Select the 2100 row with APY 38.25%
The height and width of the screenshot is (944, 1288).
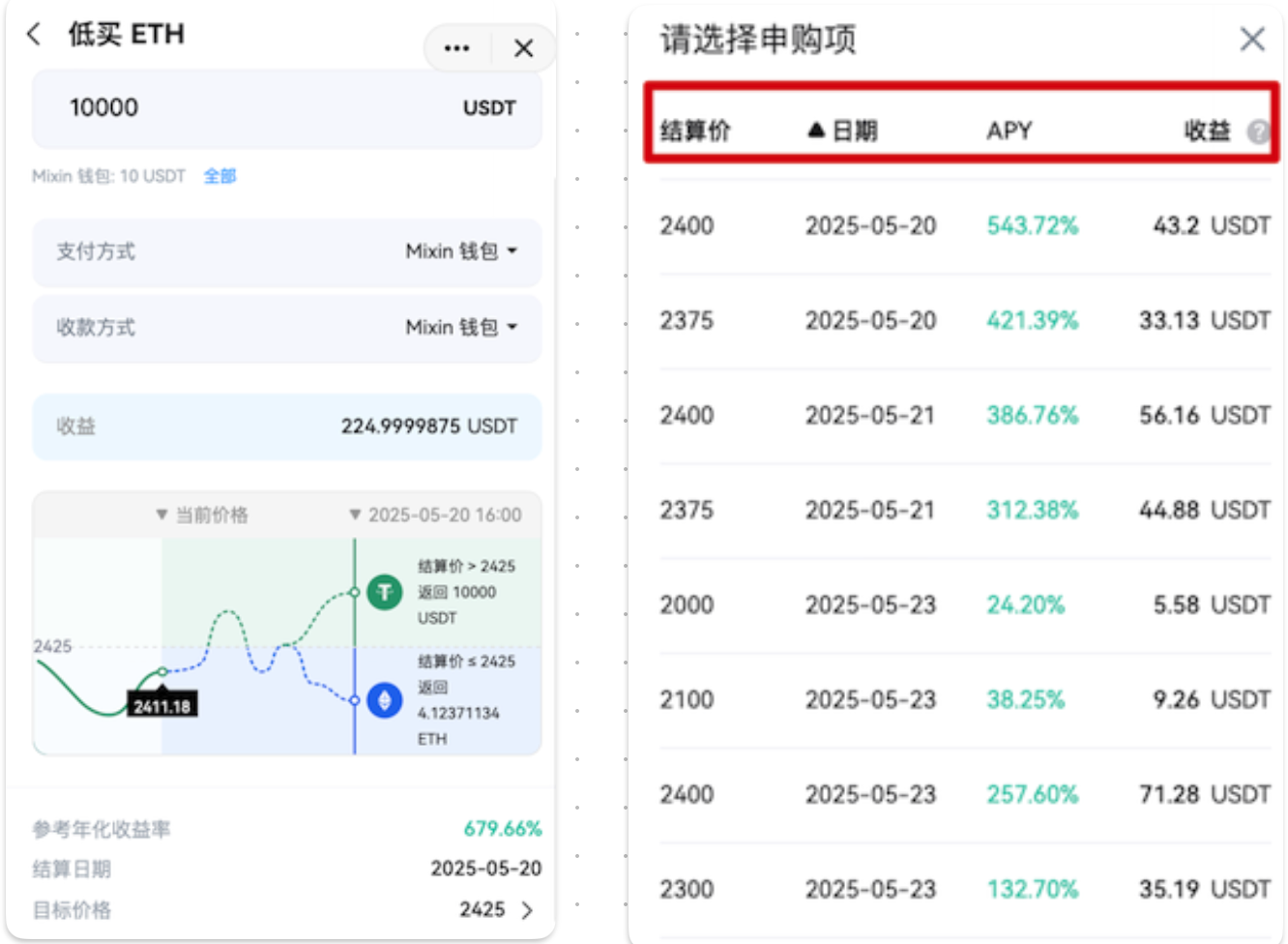click(x=965, y=700)
